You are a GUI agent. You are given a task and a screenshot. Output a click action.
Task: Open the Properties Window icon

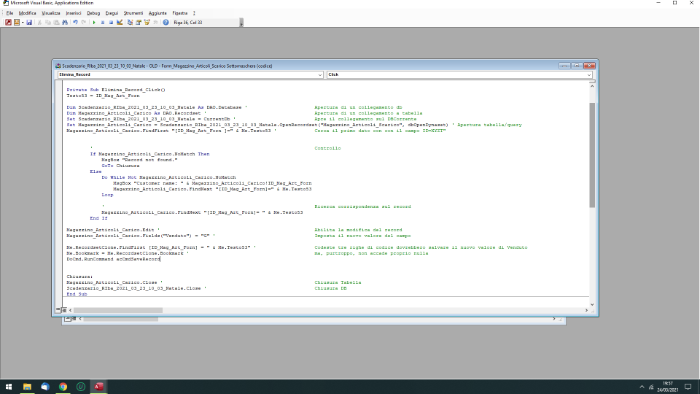pos(138,22)
